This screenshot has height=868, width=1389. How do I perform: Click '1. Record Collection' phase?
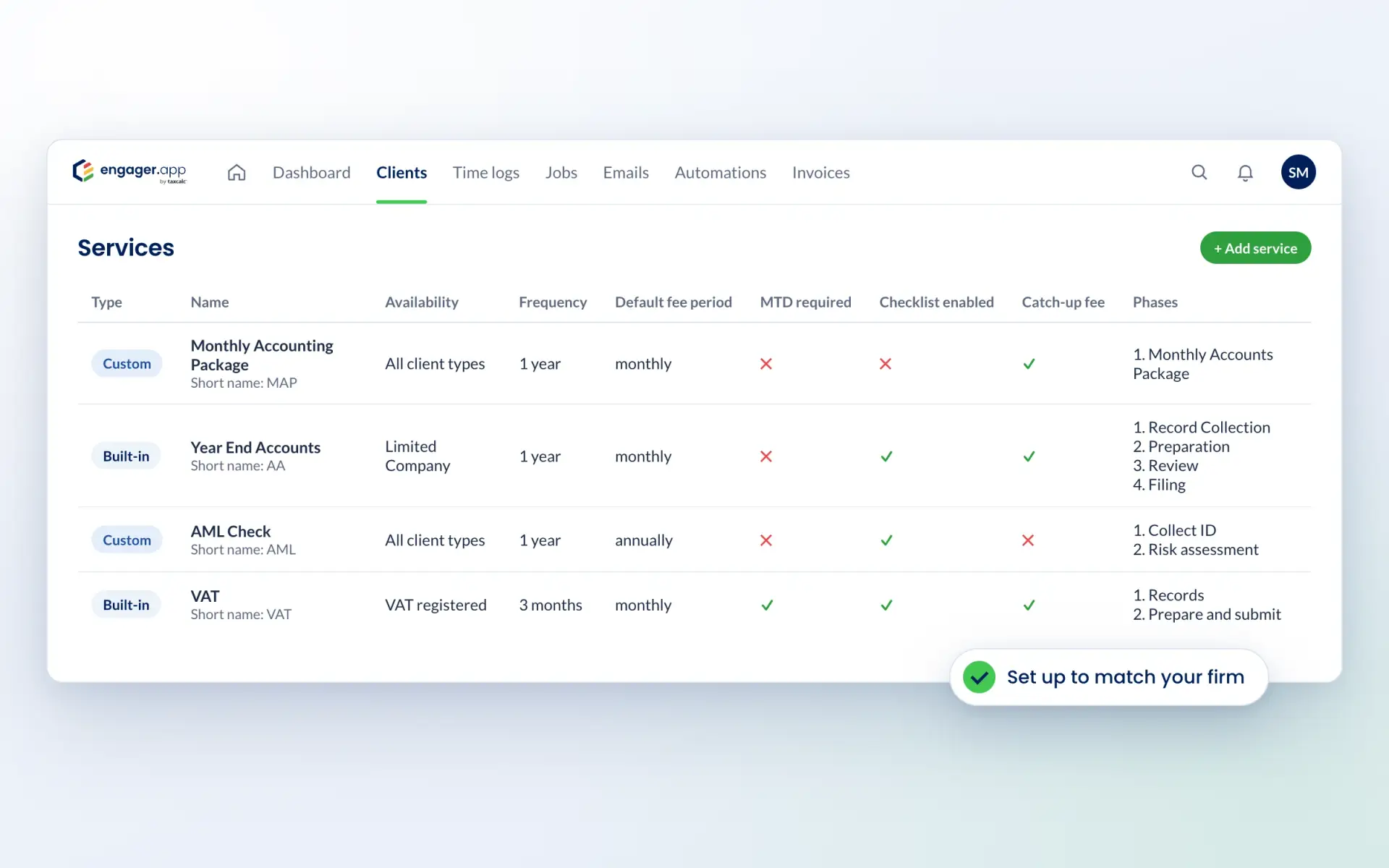[1202, 427]
